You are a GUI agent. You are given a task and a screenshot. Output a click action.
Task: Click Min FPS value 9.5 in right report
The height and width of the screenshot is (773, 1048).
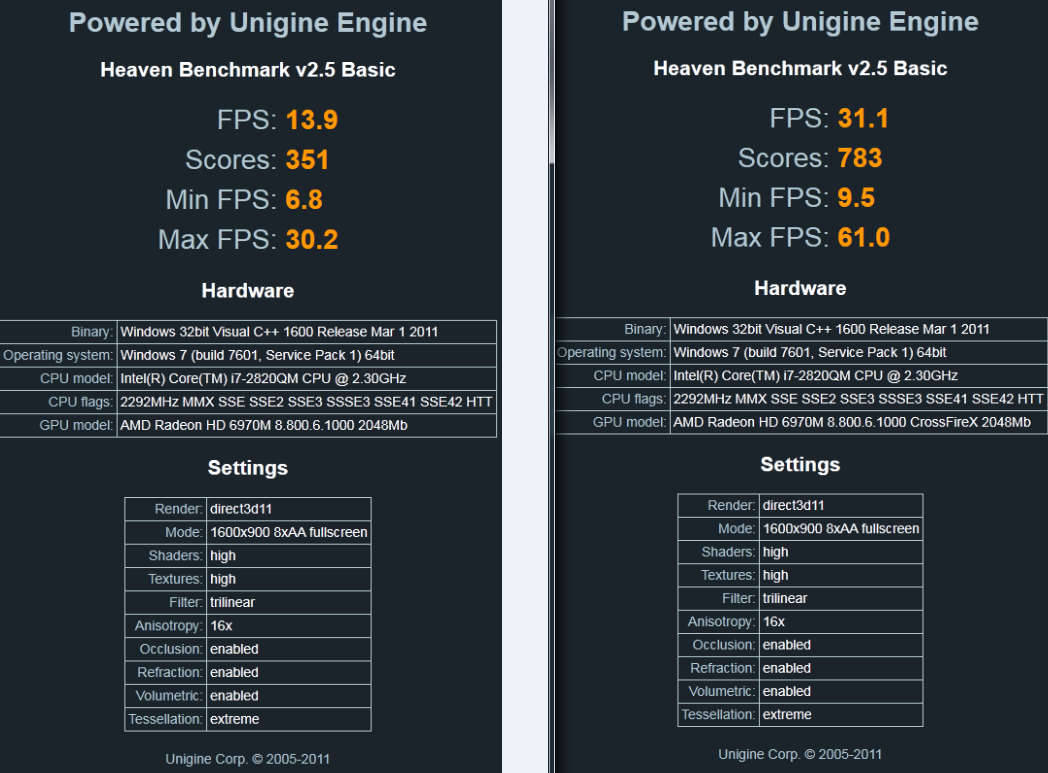856,198
